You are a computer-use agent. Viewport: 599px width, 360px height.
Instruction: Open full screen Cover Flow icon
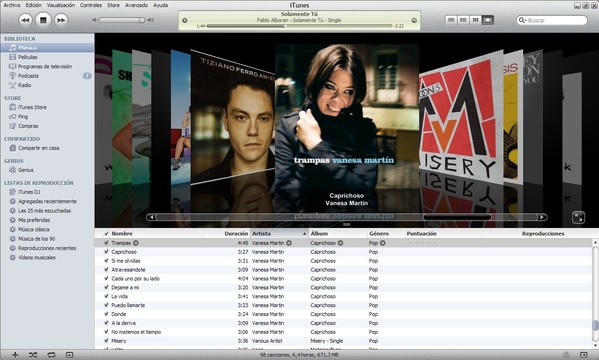tap(578, 217)
